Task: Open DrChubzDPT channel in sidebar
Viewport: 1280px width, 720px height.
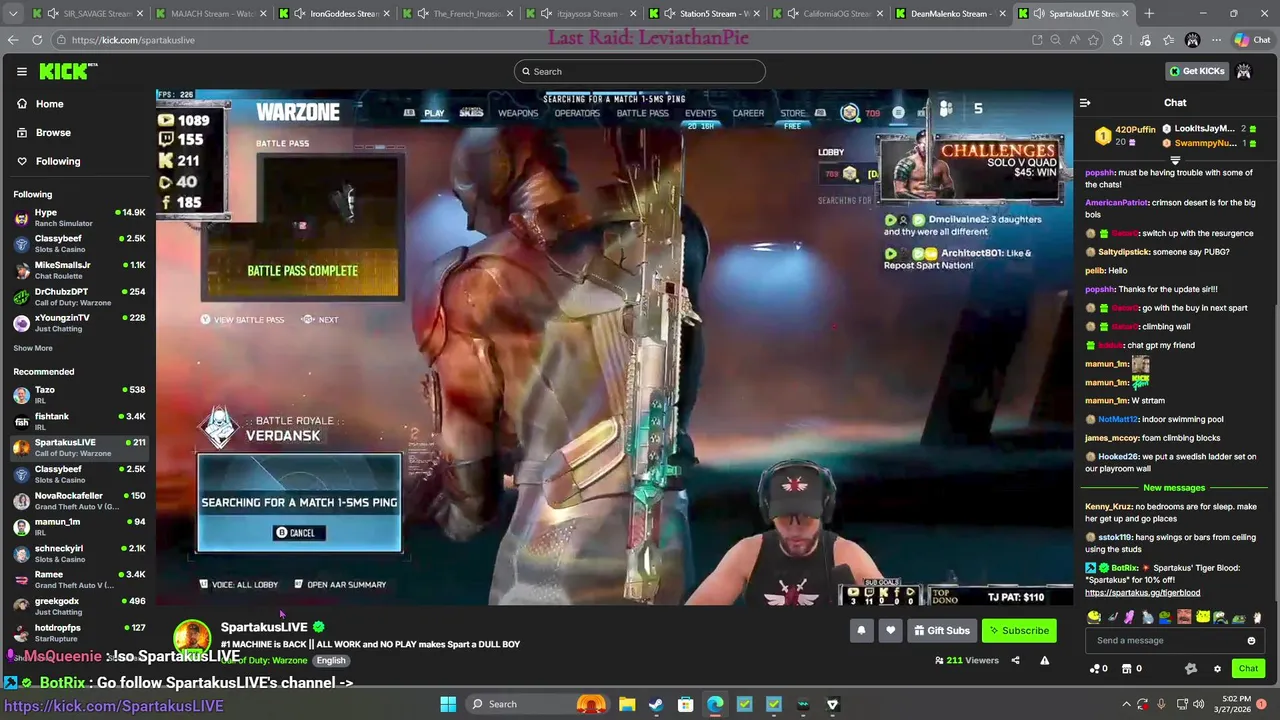Action: point(78,296)
